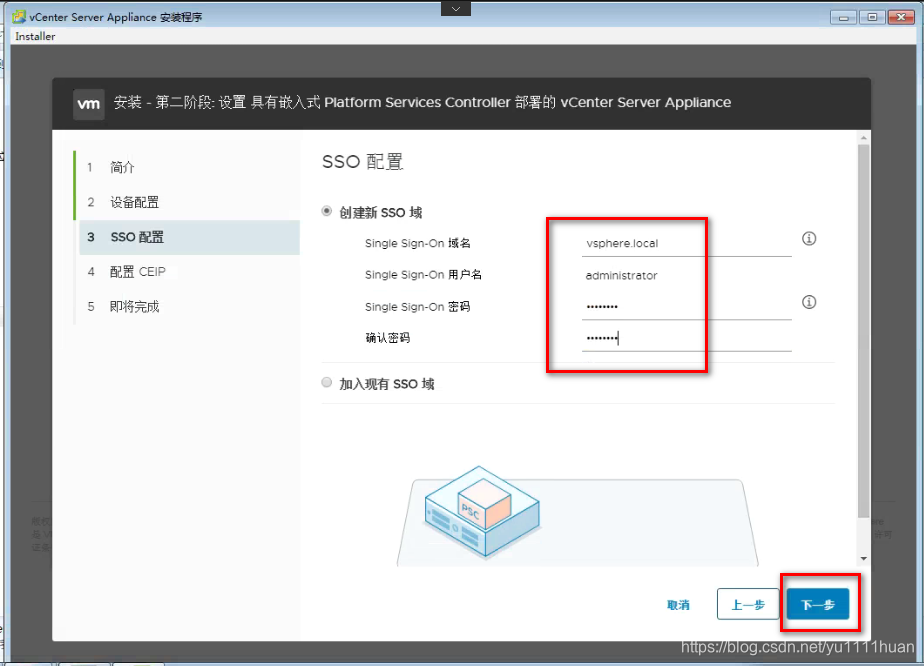Expand the collapsed top chevron handle
This screenshot has width=924, height=666.
pos(456,8)
